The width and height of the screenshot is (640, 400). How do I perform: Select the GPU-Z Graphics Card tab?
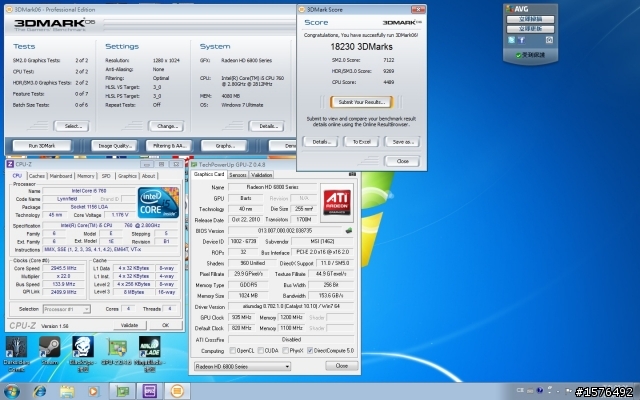coord(209,174)
